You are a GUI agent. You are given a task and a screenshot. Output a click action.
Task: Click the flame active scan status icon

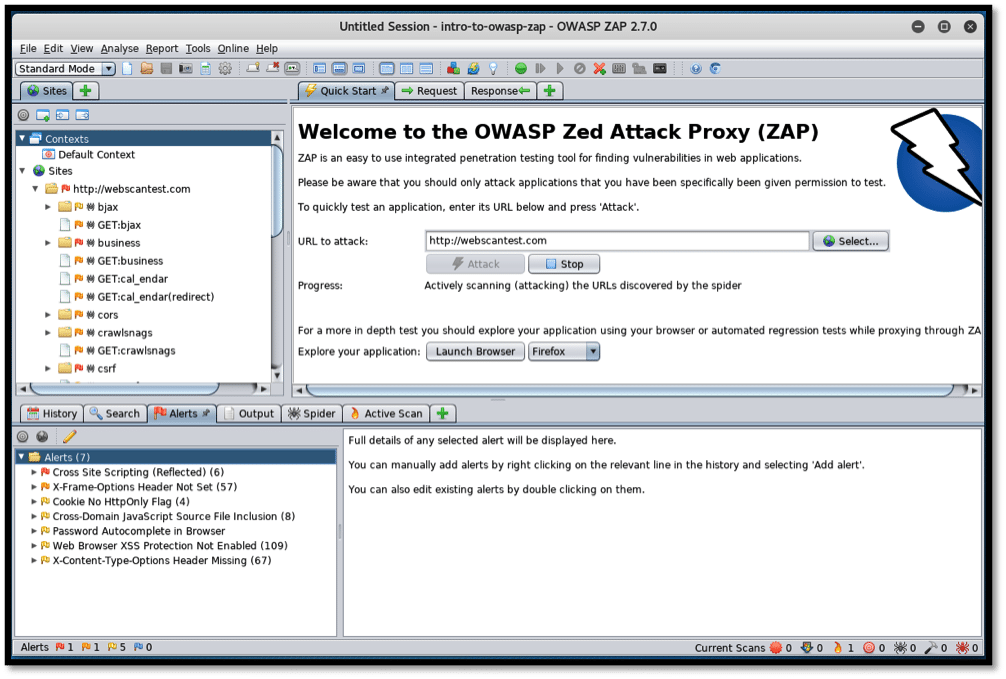click(x=838, y=648)
